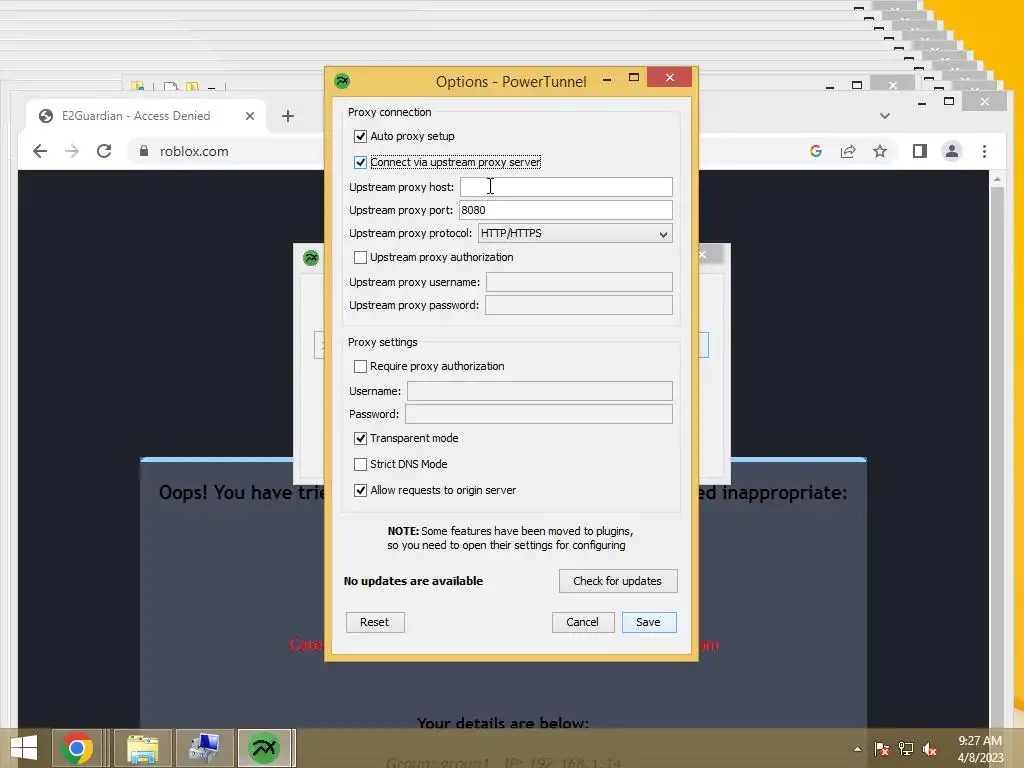
Task: Open the computer icon on taskbar
Action: coord(204,748)
